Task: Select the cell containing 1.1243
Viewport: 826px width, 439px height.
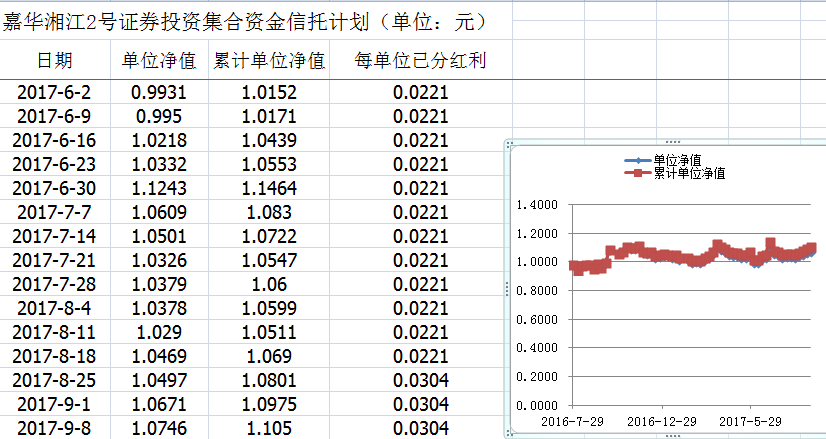Action: (x=159, y=188)
